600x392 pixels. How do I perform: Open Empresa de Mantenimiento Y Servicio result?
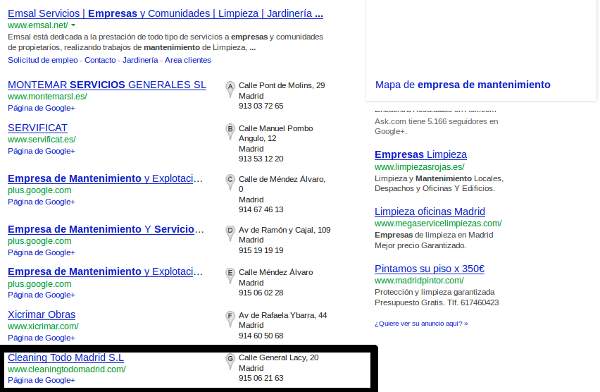(106, 229)
